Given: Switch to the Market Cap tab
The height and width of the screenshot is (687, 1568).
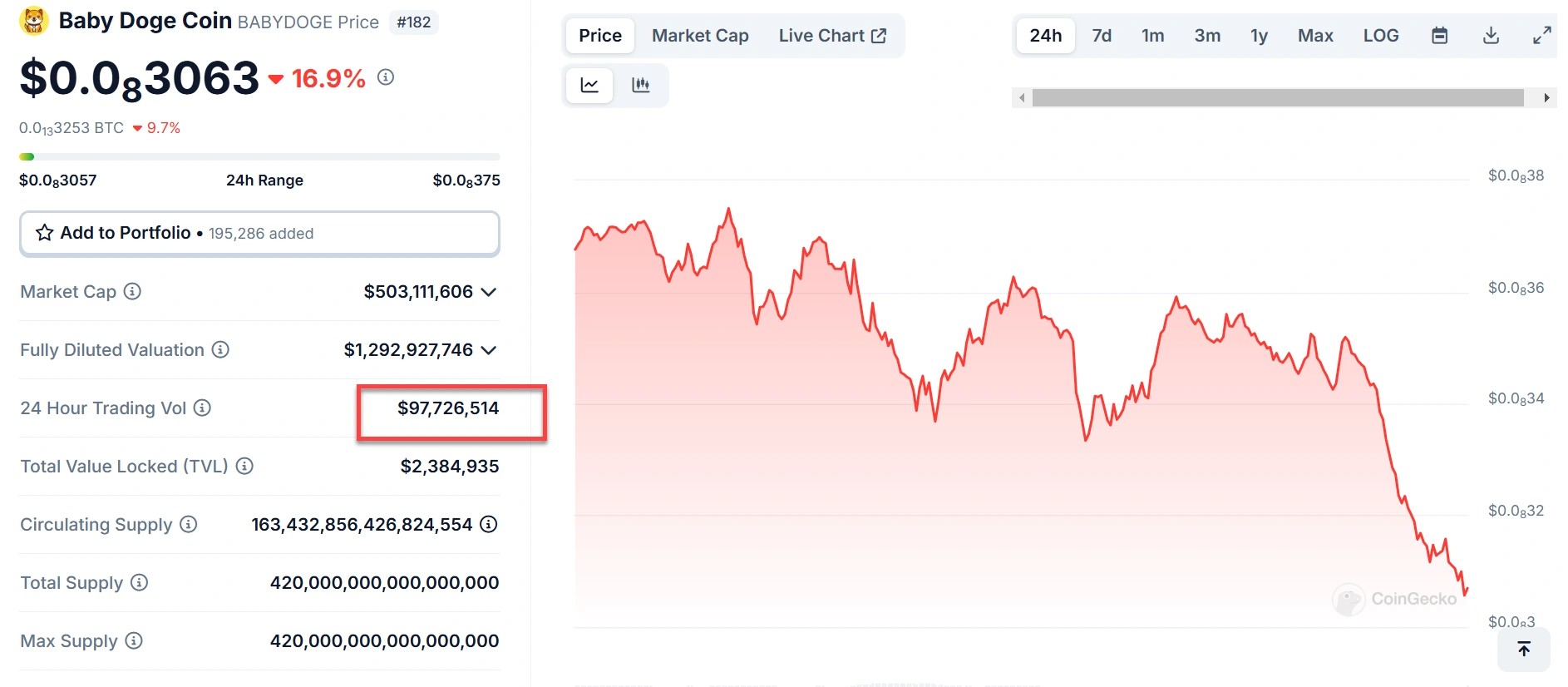Looking at the screenshot, I should point(700,36).
